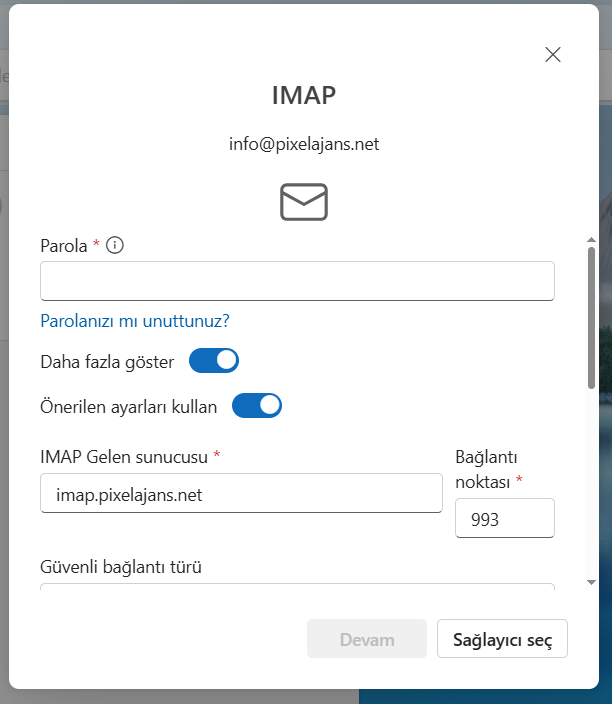
Task: Open the Güvenli bağlantı türü dropdown box
Action: tap(297, 586)
